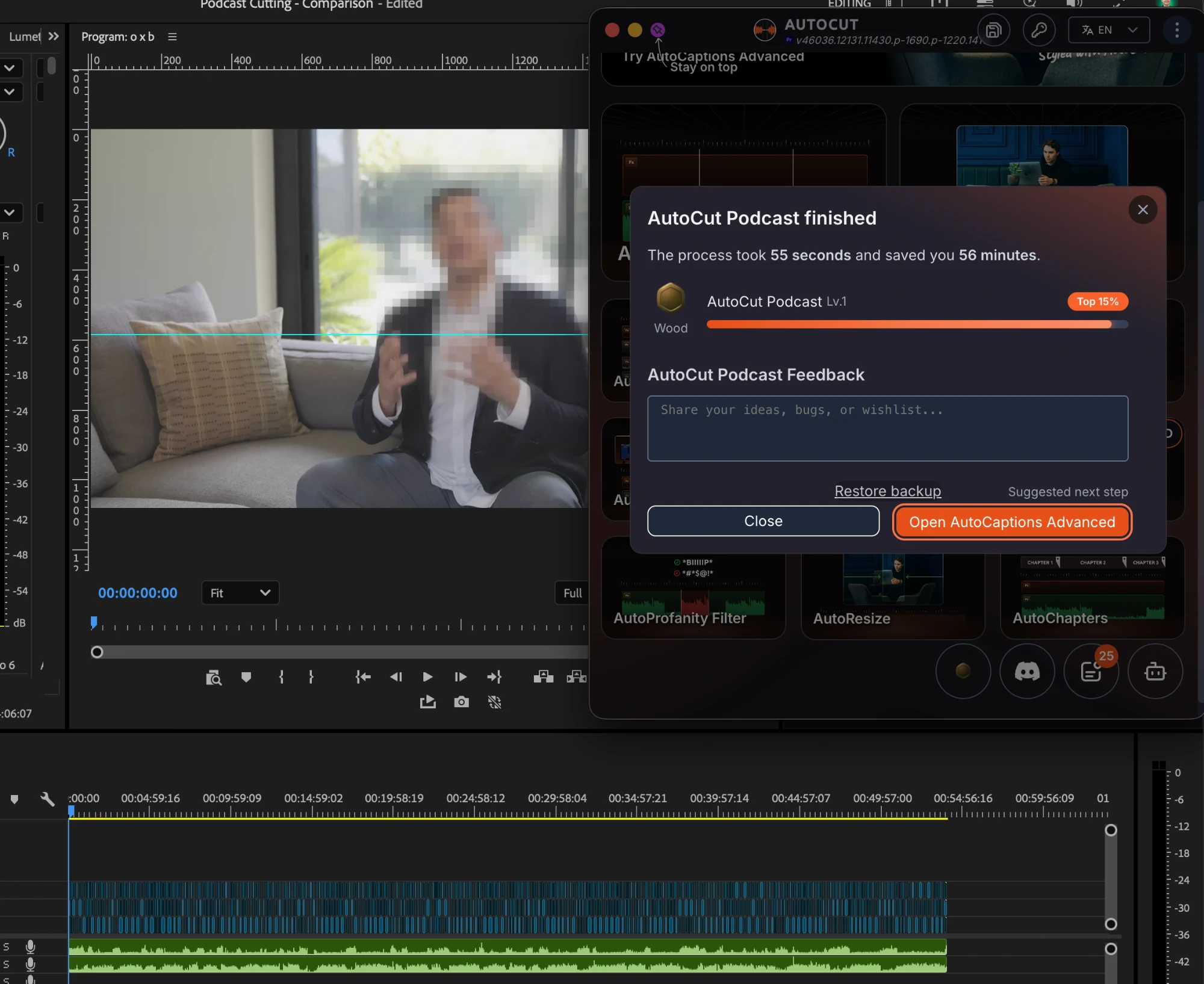Click the Close button in dialog
1204x984 pixels.
pos(763,521)
